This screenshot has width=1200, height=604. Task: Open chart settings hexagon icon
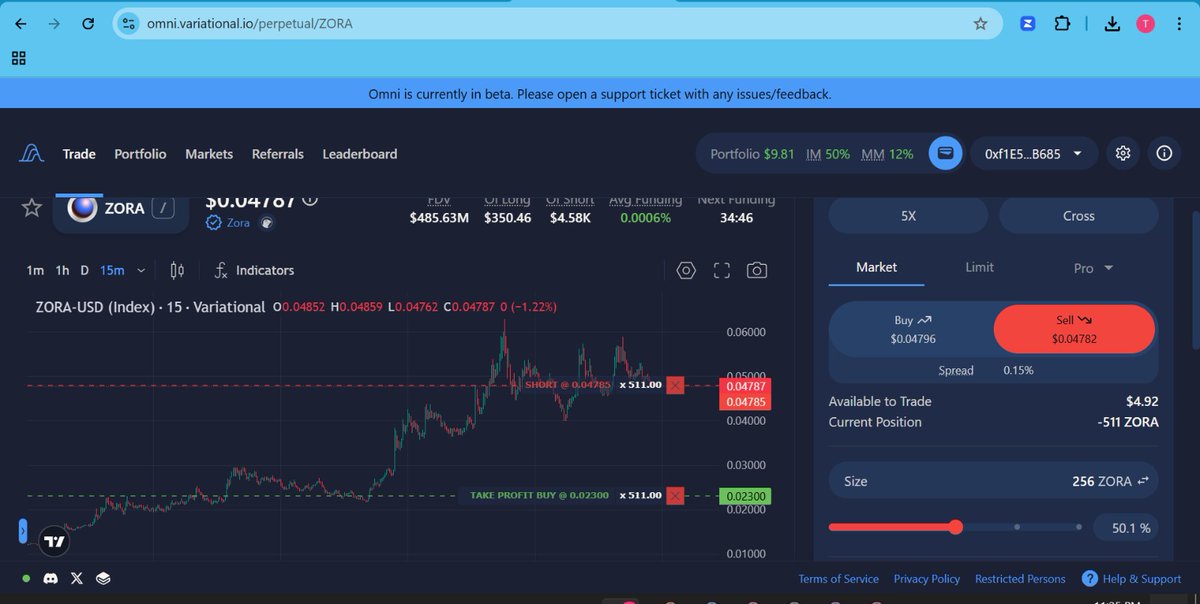click(686, 270)
